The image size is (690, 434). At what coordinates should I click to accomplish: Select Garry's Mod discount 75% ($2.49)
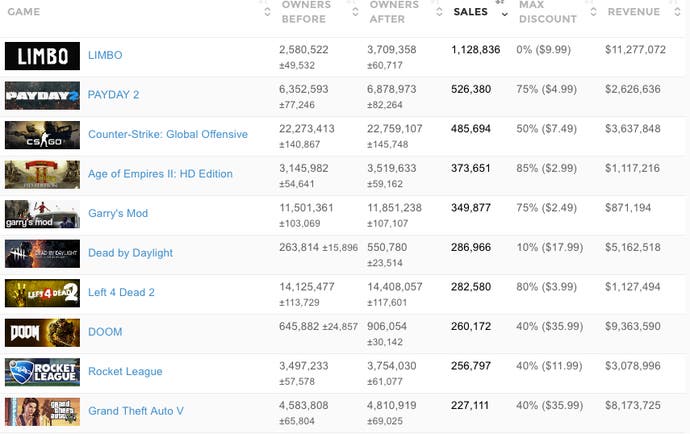pyautogui.click(x=547, y=208)
